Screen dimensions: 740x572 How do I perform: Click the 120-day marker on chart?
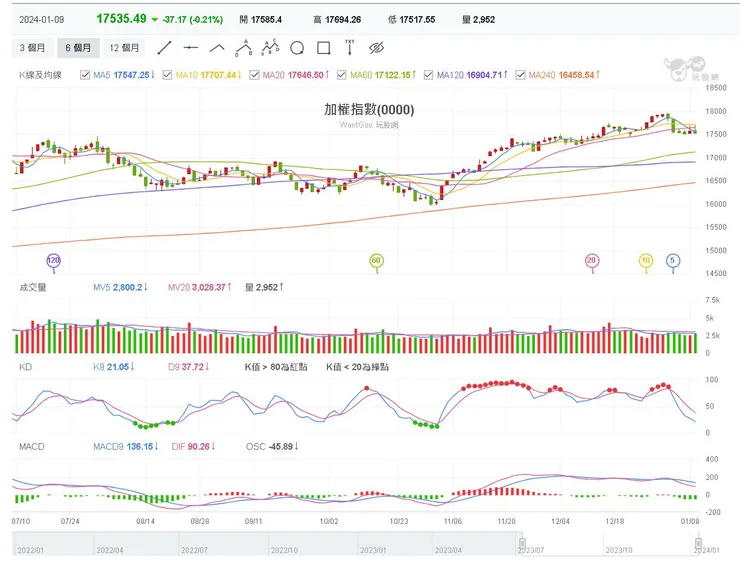pyautogui.click(x=53, y=261)
